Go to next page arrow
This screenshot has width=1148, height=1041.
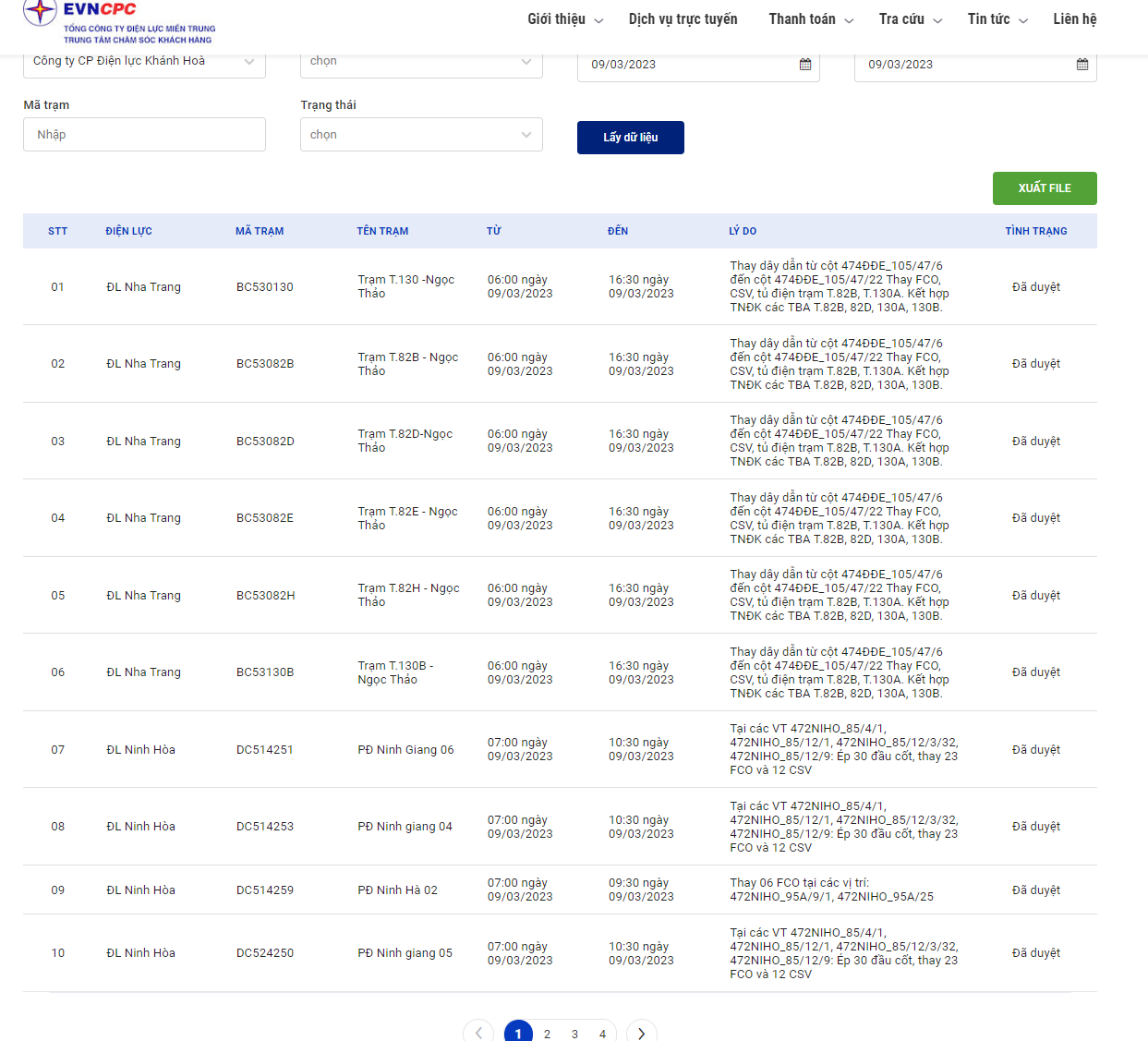point(641,1033)
